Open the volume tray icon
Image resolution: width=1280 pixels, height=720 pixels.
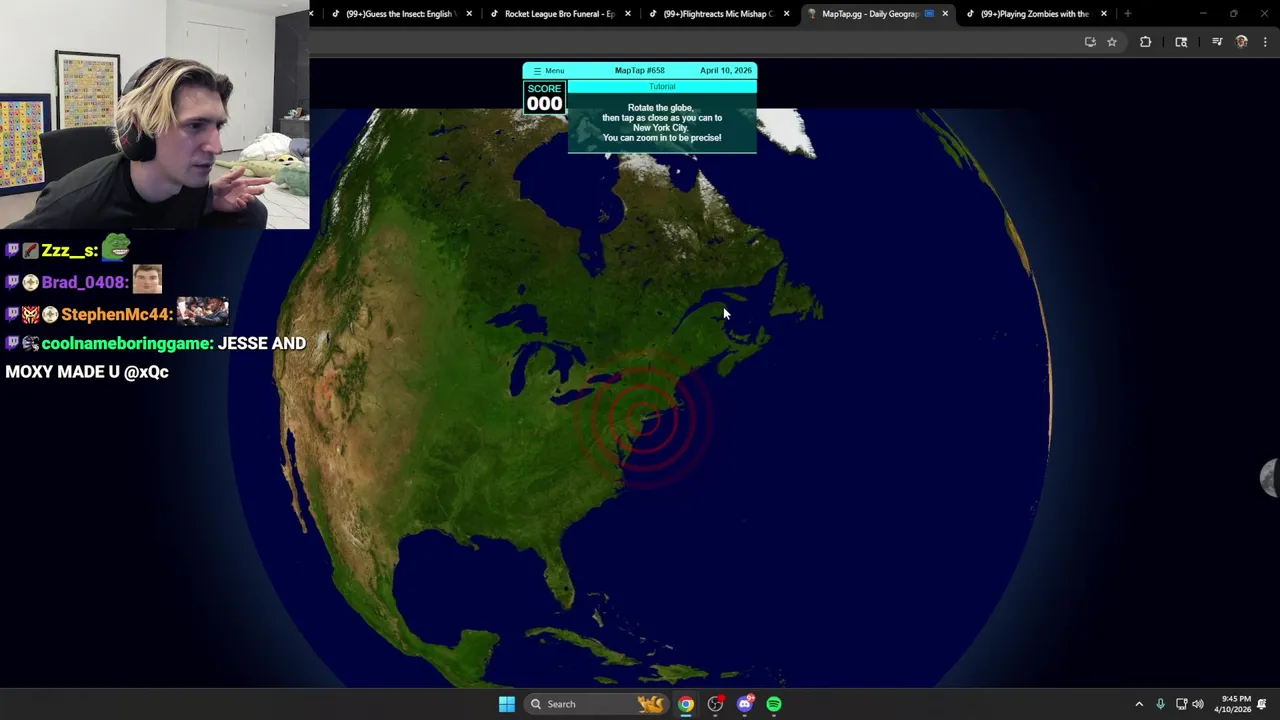(1198, 704)
